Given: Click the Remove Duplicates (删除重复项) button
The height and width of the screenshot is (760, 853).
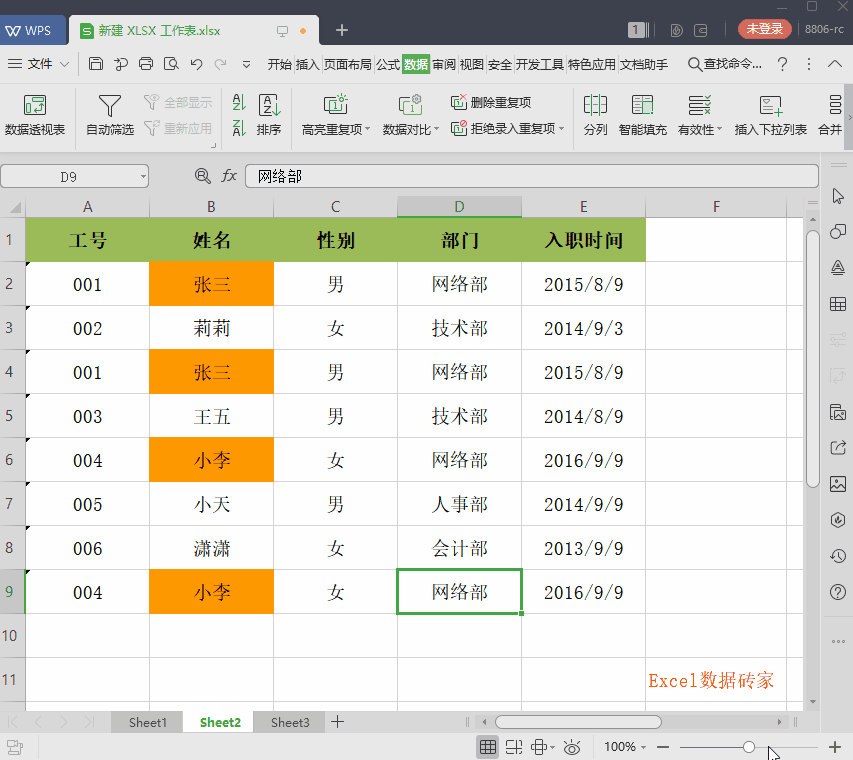Looking at the screenshot, I should 491,102.
